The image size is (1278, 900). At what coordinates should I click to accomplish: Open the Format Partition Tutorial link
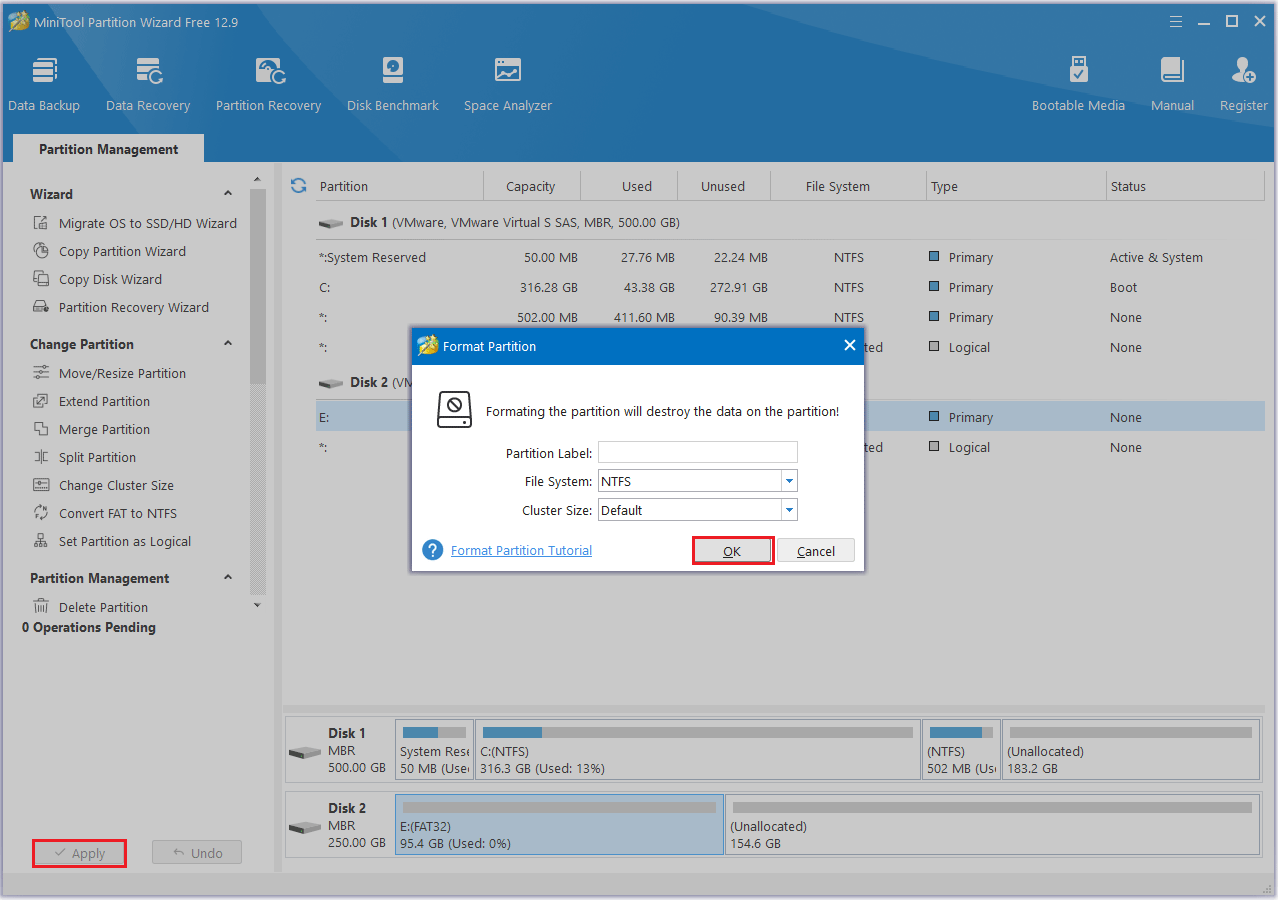click(x=521, y=550)
